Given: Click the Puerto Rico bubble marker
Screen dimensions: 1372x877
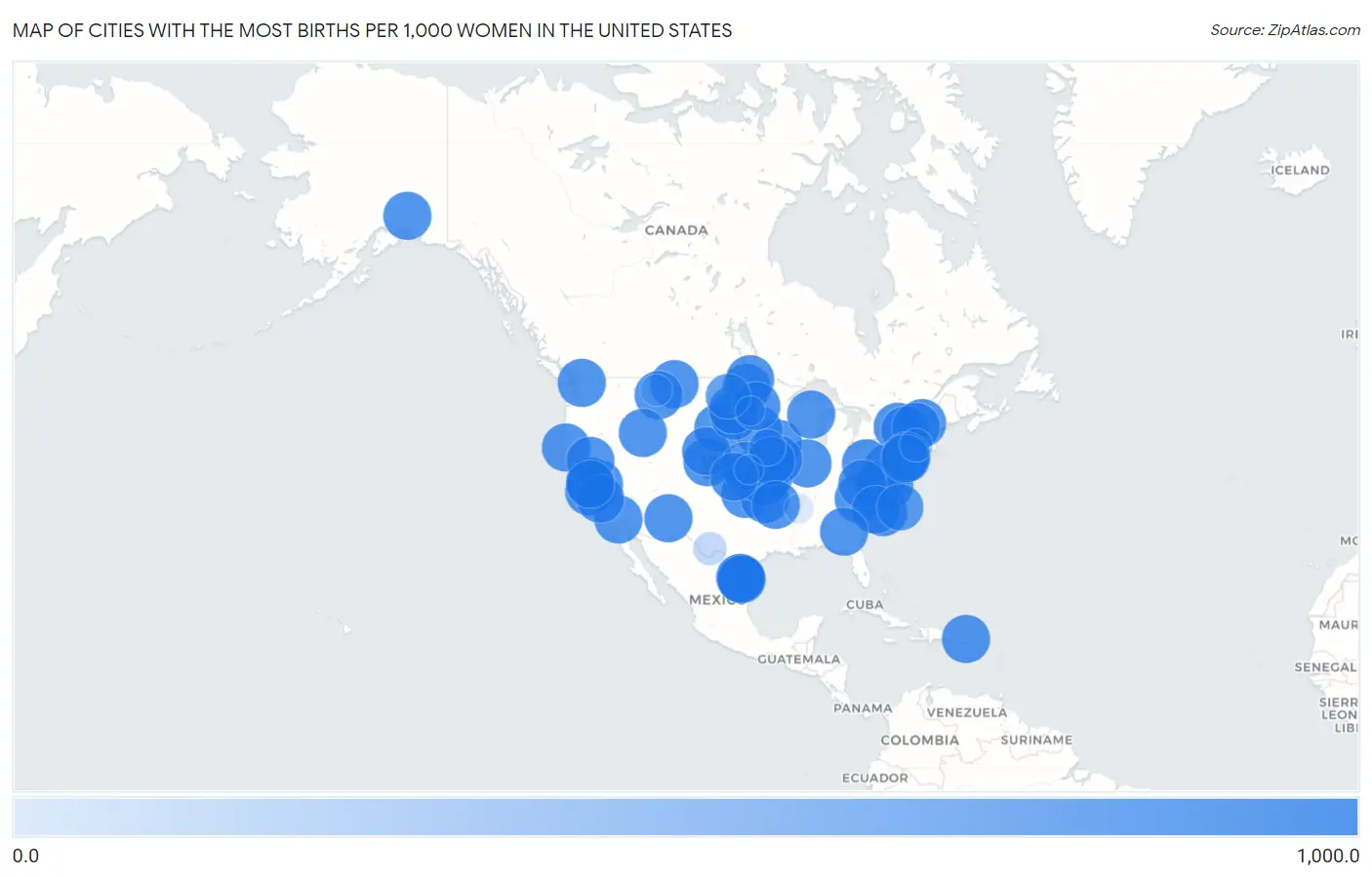Looking at the screenshot, I should click(x=965, y=639).
